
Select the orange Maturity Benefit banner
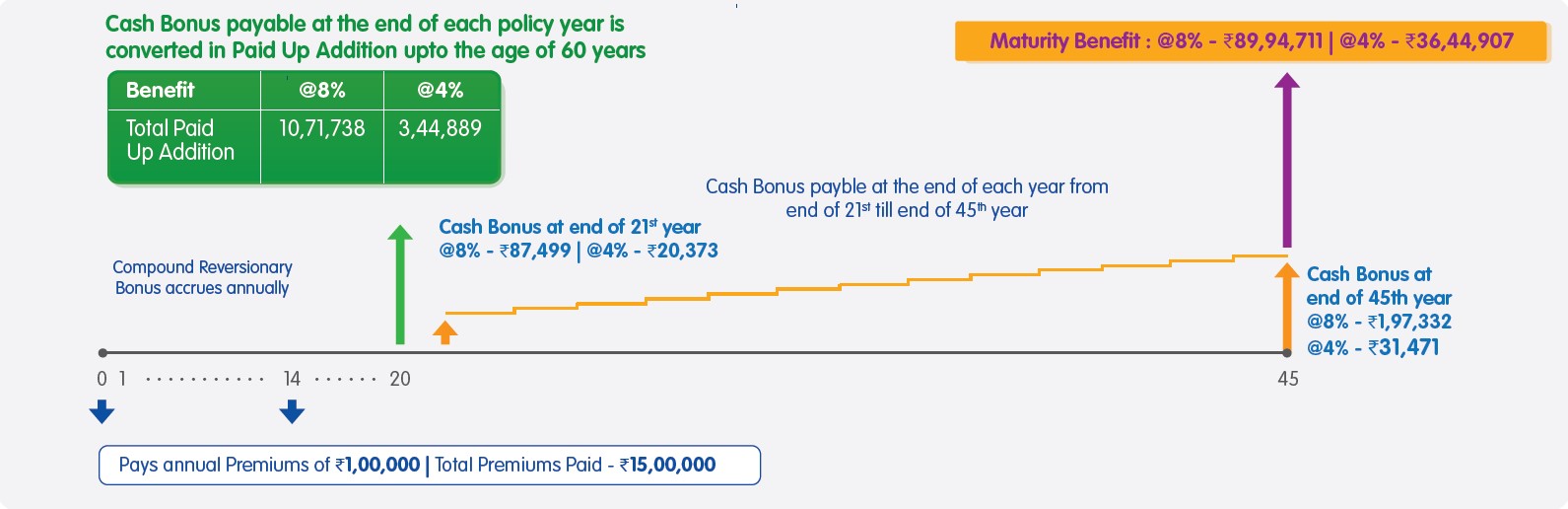[x=1251, y=41]
